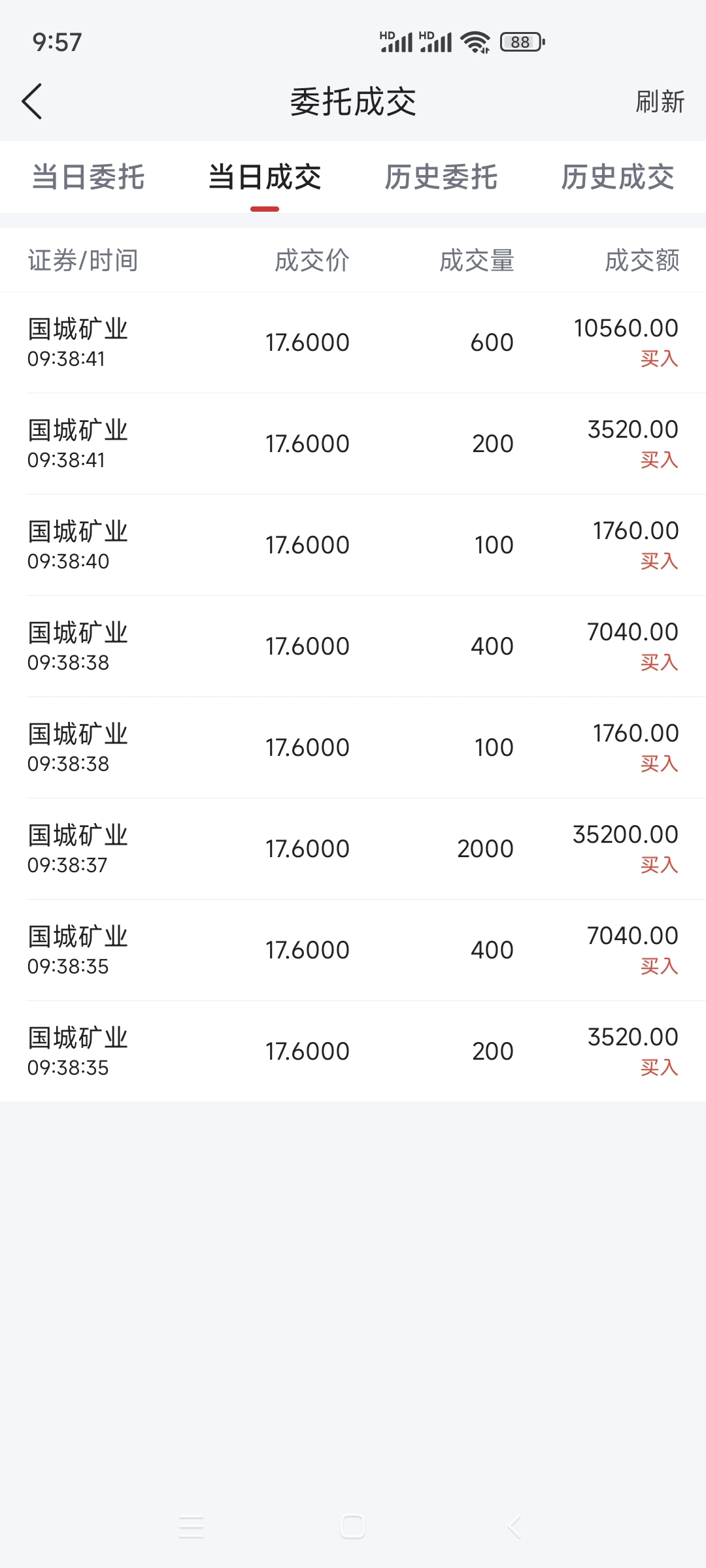Tap the Wi-Fi status icon
This screenshot has height=1568, width=706.
pos(475,42)
